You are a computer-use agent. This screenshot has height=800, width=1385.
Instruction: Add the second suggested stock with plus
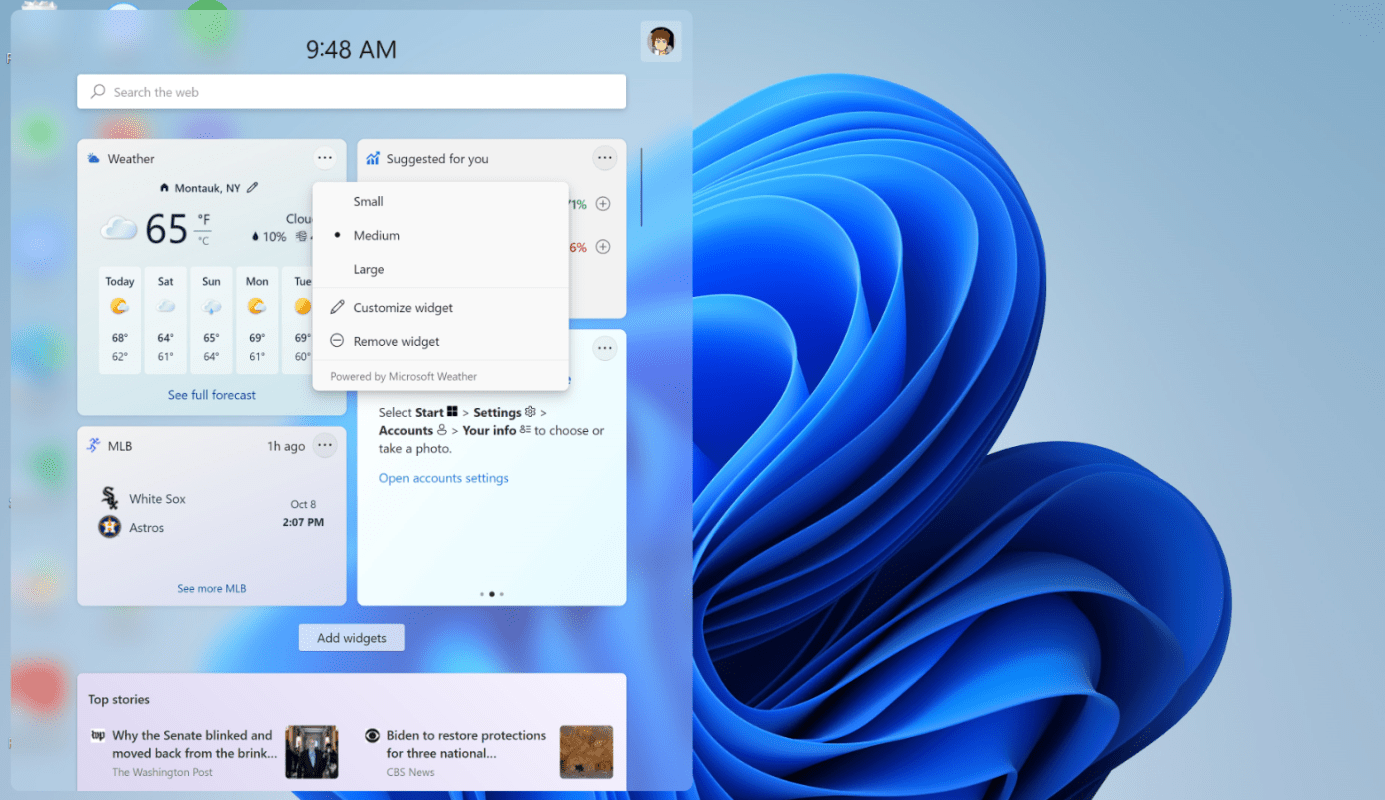coord(603,247)
